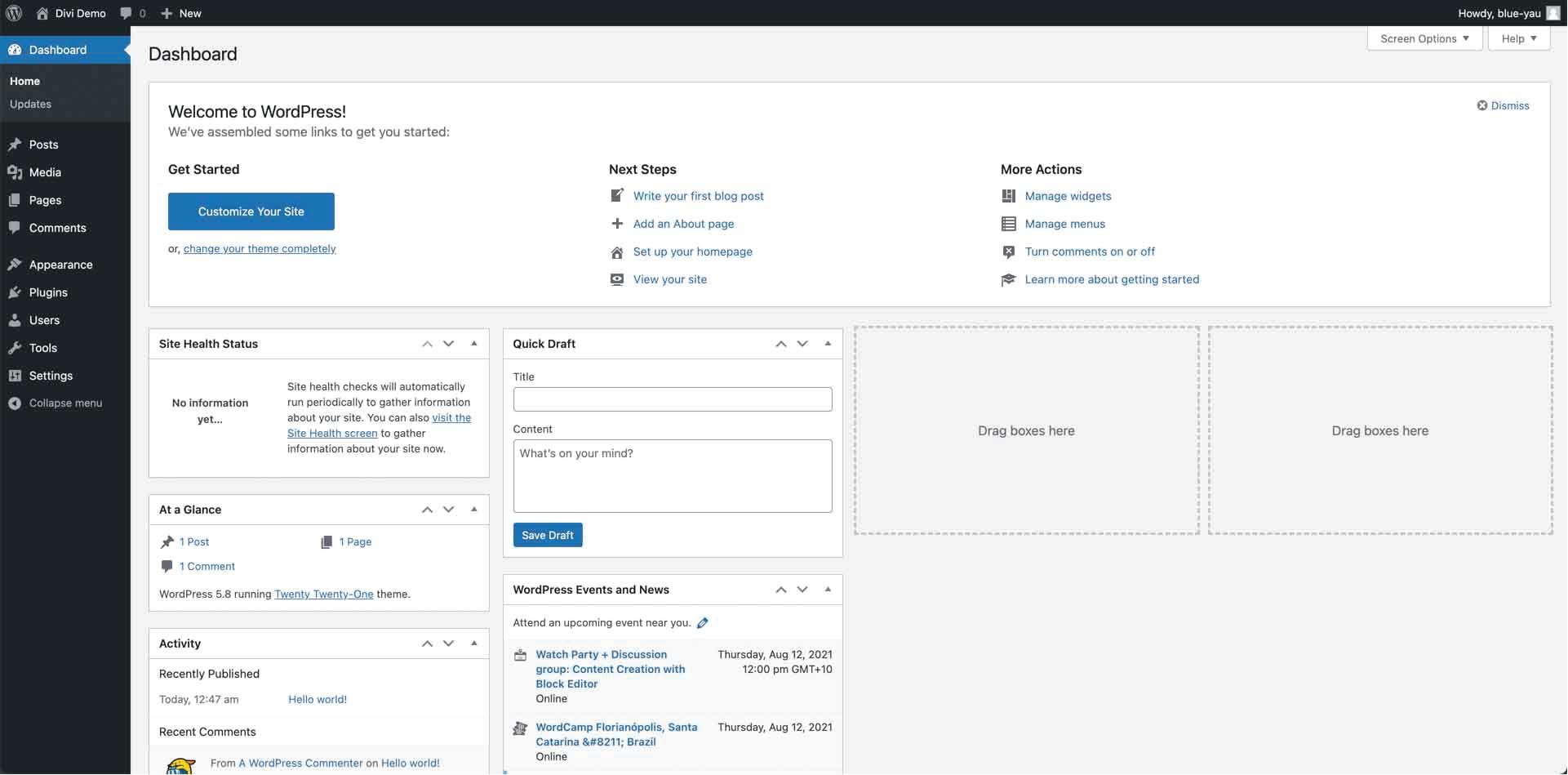
Task: Click the WordPress logo in the admin bar
Action: pos(13,13)
